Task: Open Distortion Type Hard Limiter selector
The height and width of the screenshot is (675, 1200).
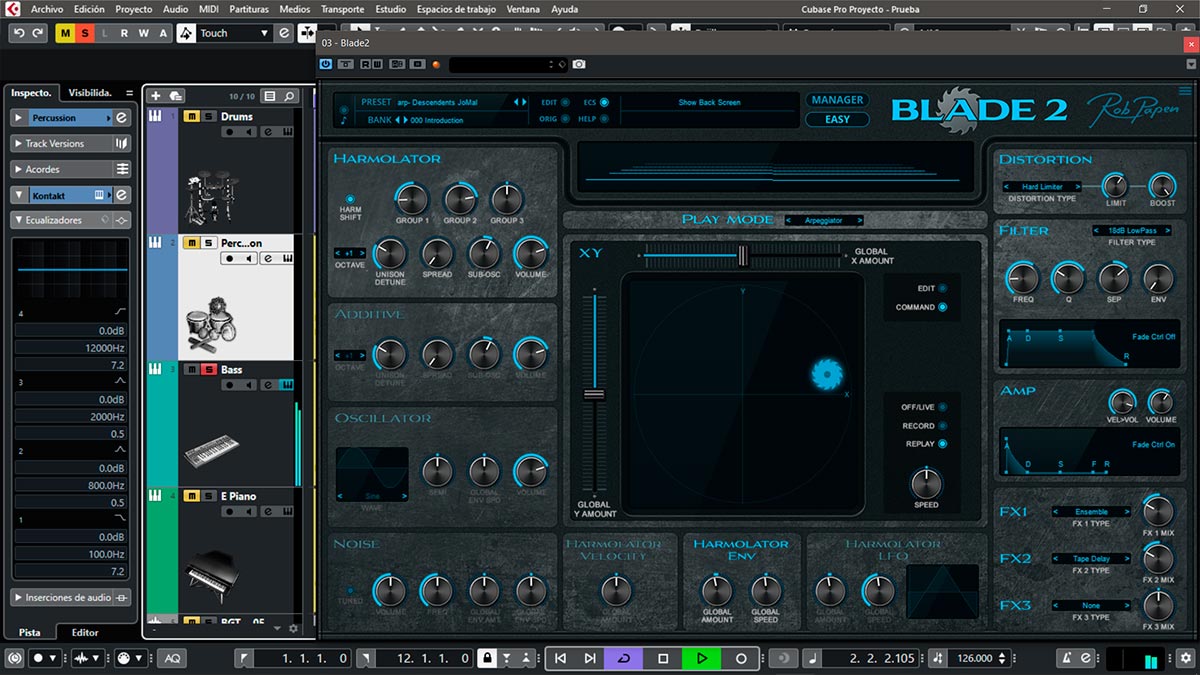Action: tap(1042, 187)
